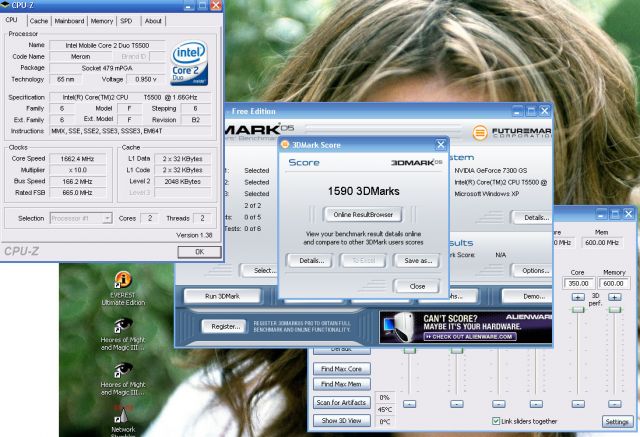Click Details... in the 3DMark Score dialog
This screenshot has height=437, width=640.
click(311, 260)
